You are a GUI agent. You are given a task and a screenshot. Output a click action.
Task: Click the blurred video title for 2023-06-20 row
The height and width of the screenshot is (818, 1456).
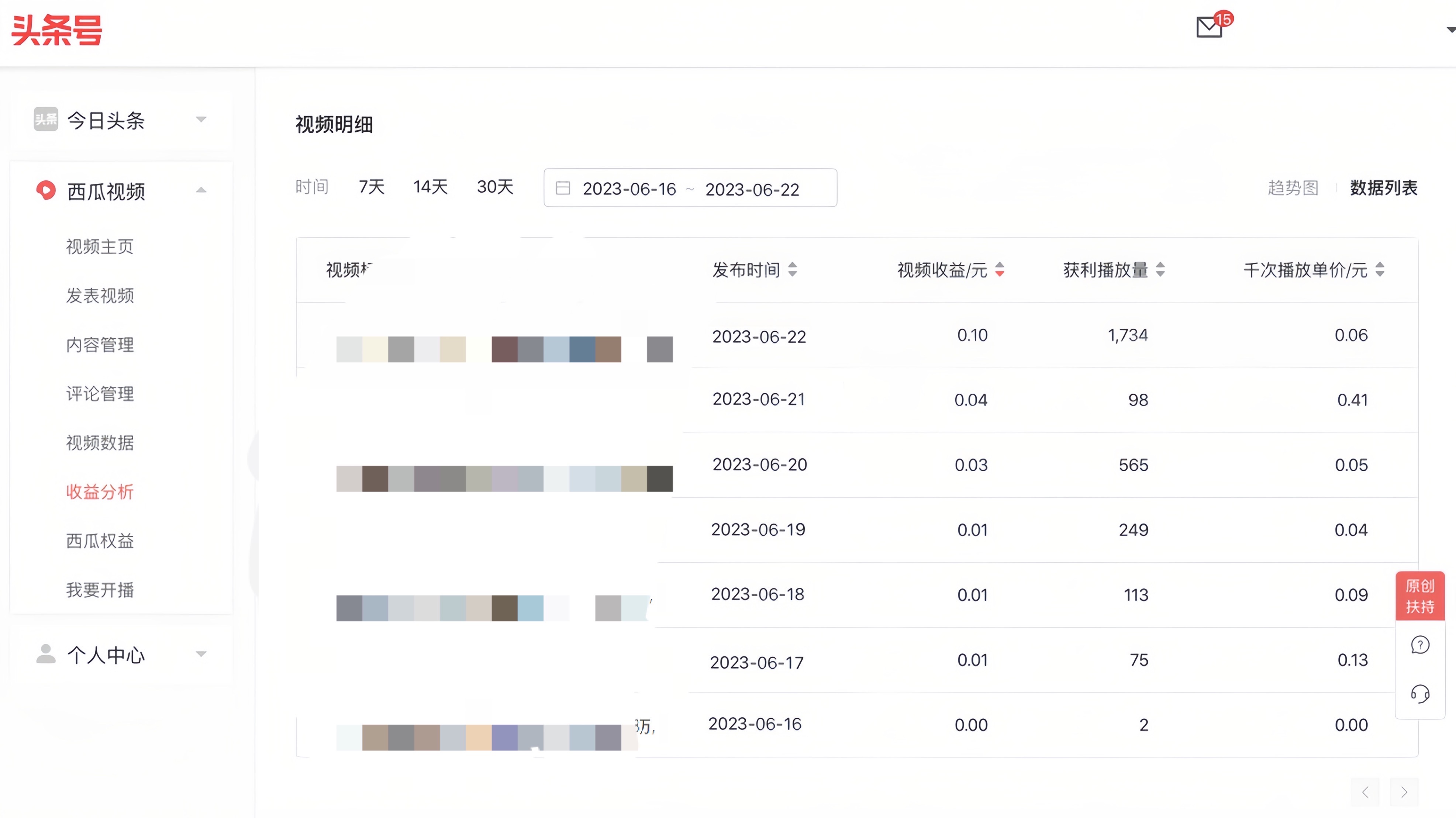505,479
